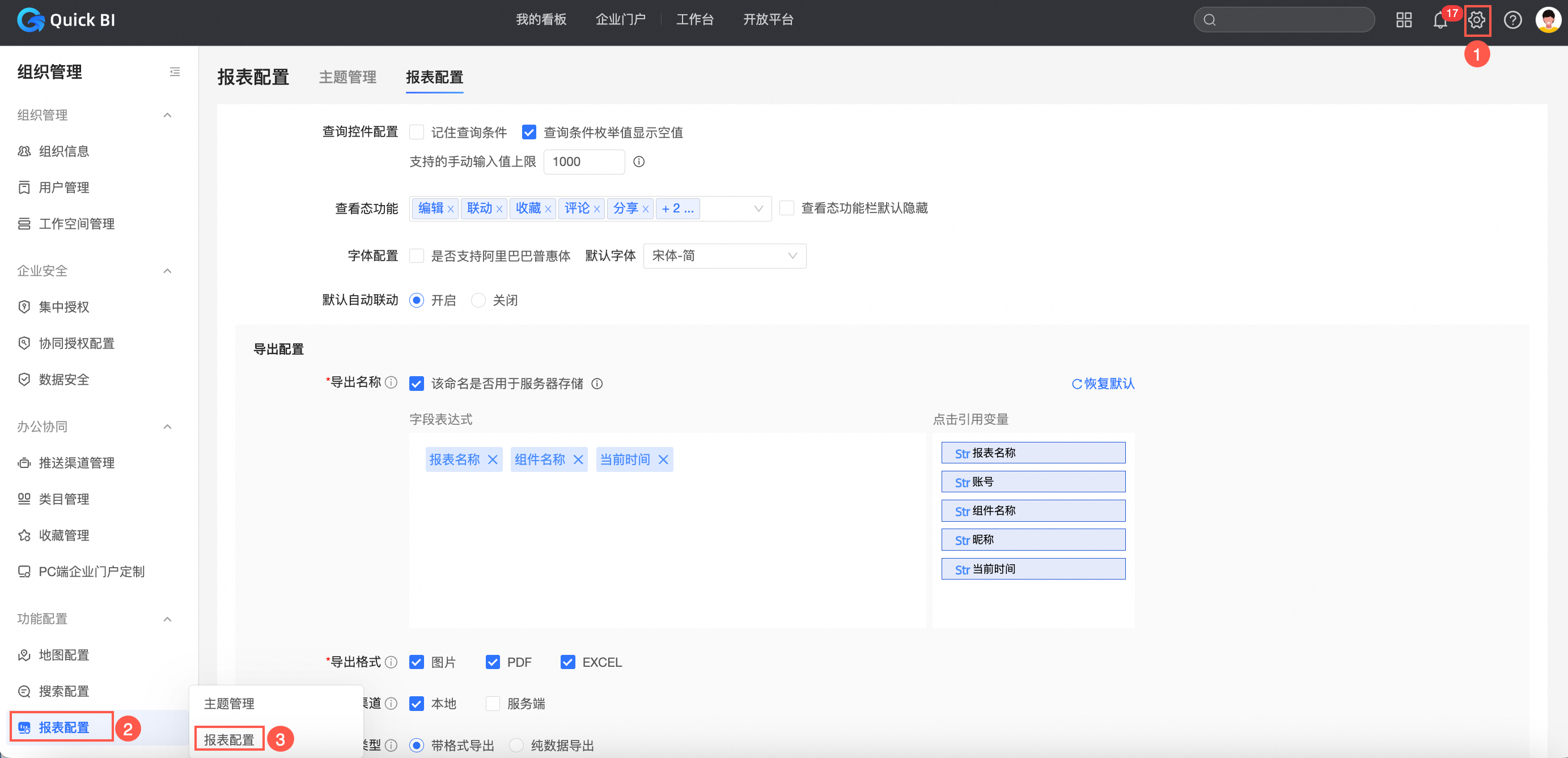Open 开放平台 in top navigation

(768, 19)
